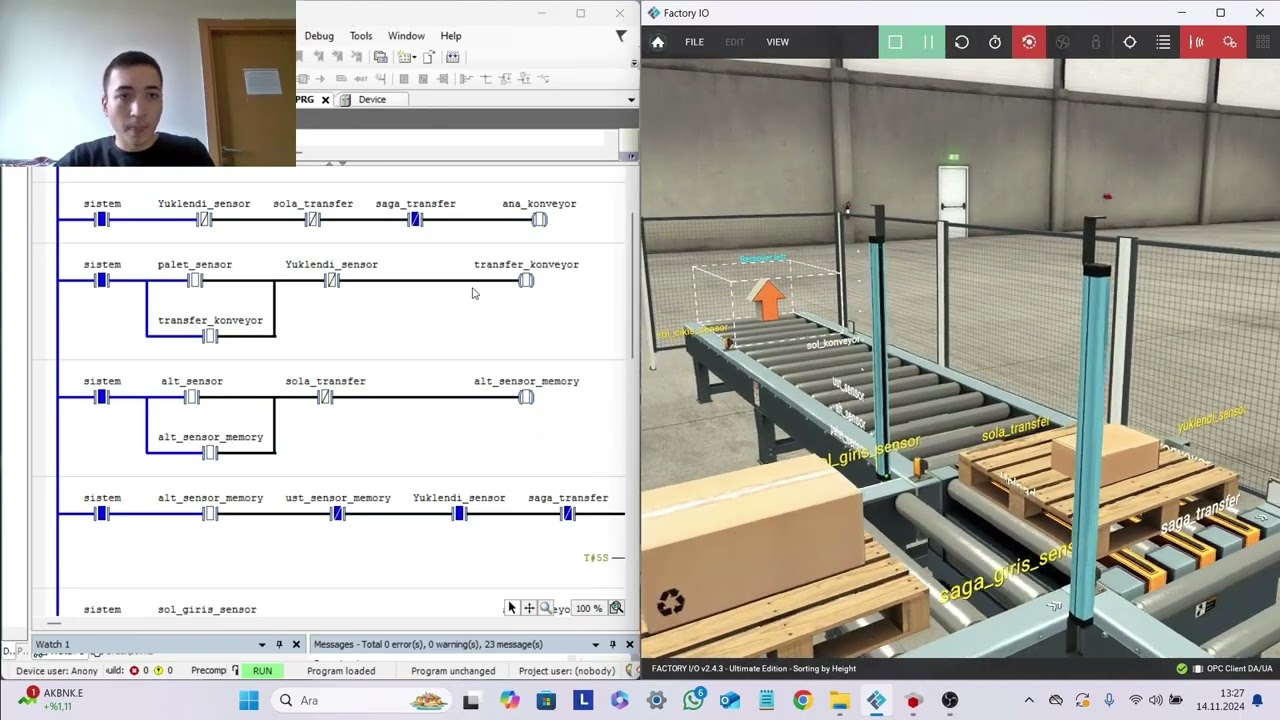This screenshot has width=1280, height=720.
Task: Show hidden system tray icons
Action: pyautogui.click(x=1029, y=701)
